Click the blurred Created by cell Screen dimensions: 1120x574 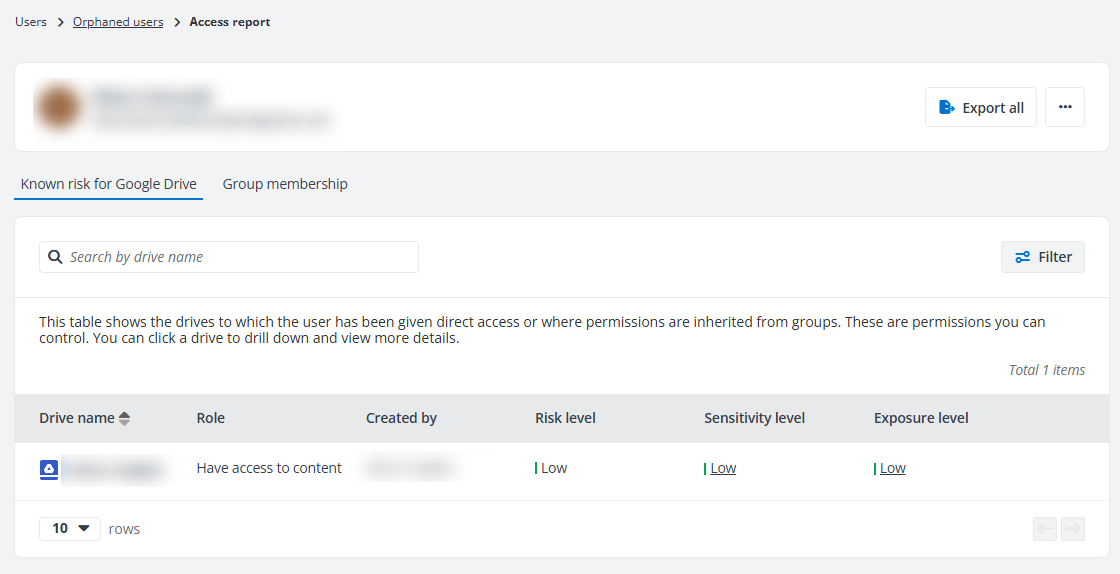pyautogui.click(x=409, y=469)
